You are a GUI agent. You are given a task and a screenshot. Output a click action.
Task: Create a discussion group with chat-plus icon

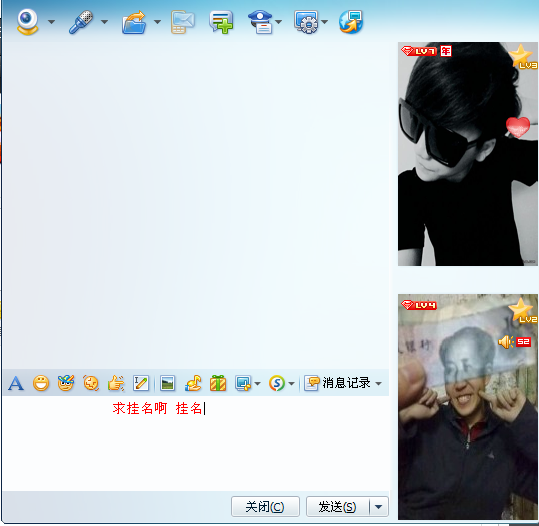[x=221, y=22]
